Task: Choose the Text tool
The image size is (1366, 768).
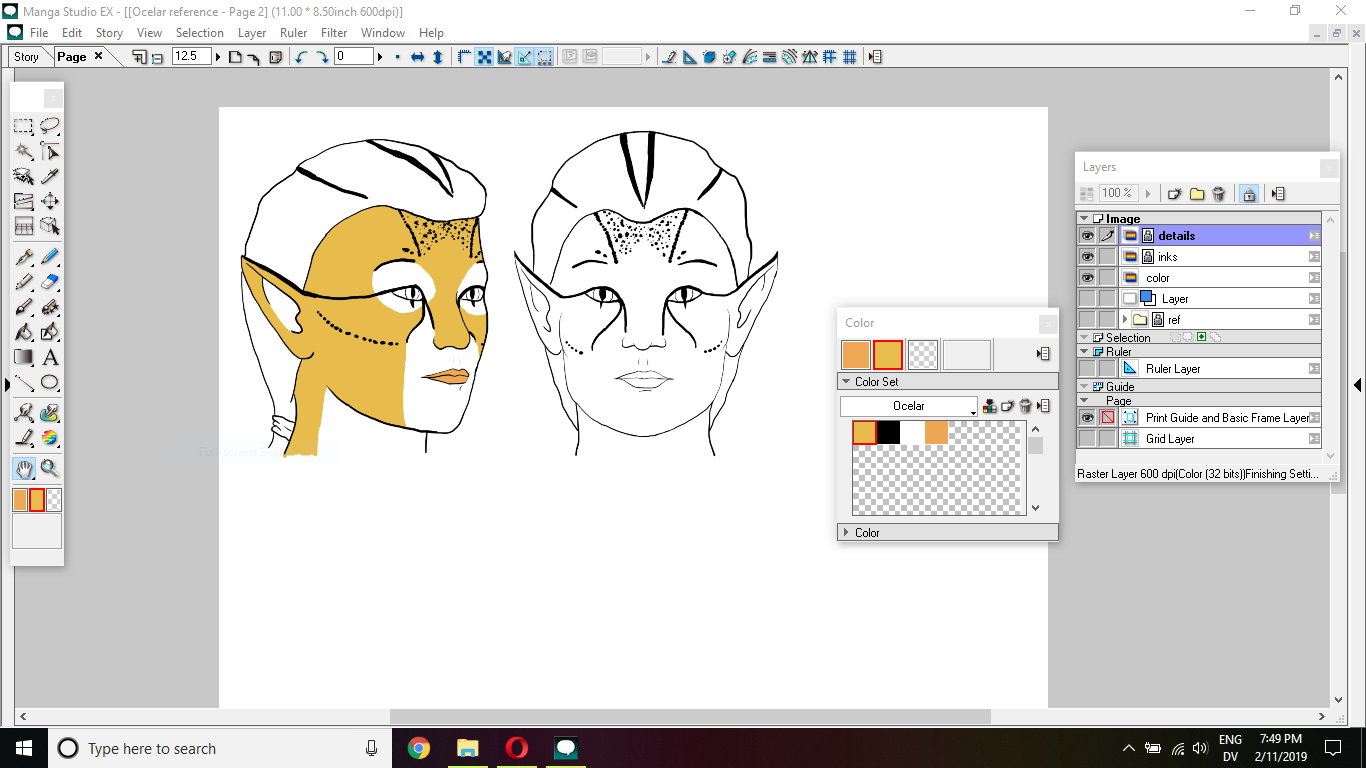Action: point(50,357)
